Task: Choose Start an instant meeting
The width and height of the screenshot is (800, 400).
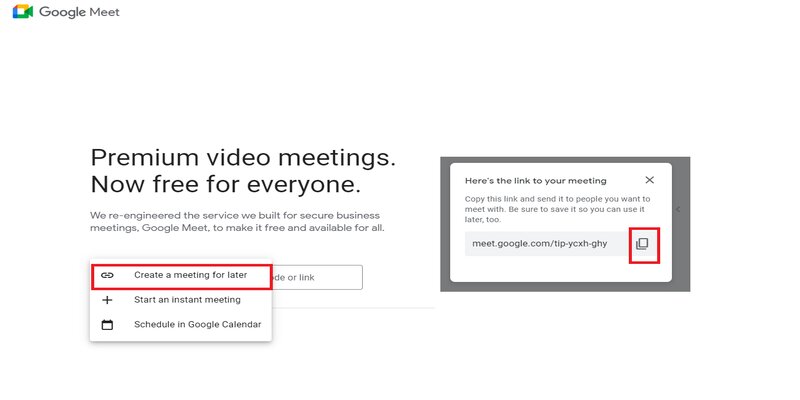Action: tap(181, 300)
